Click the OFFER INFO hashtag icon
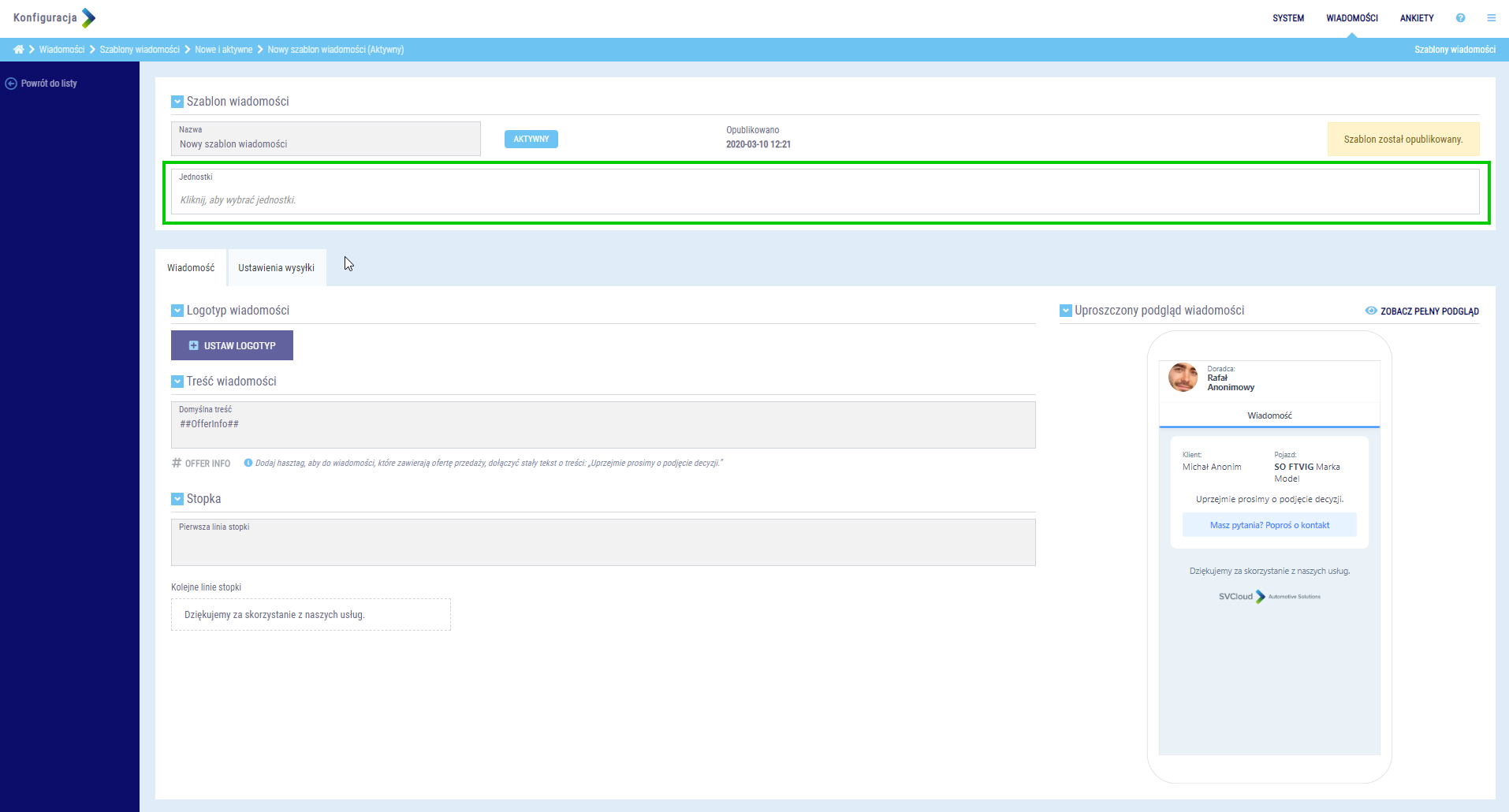This screenshot has width=1509, height=812. (x=177, y=464)
